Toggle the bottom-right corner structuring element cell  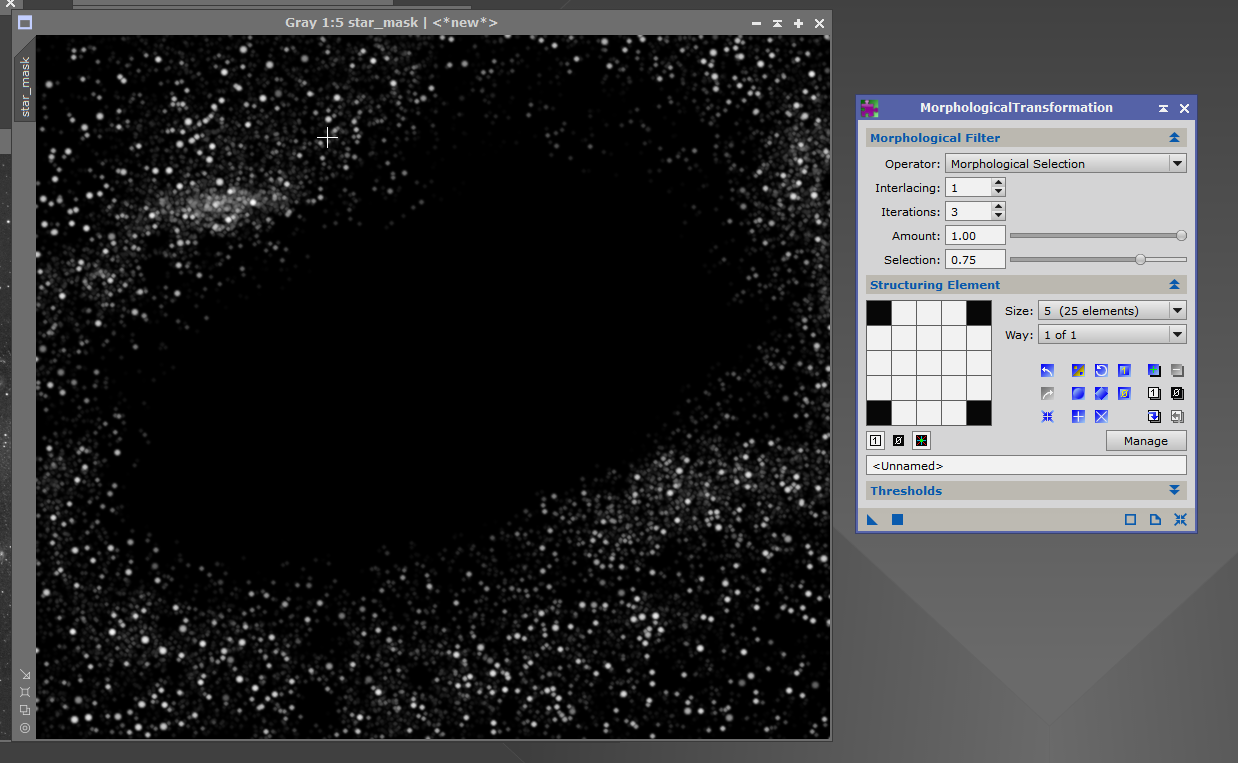tap(979, 412)
